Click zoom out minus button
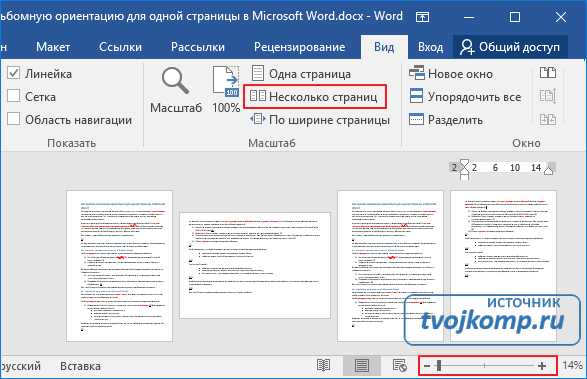 426,366
